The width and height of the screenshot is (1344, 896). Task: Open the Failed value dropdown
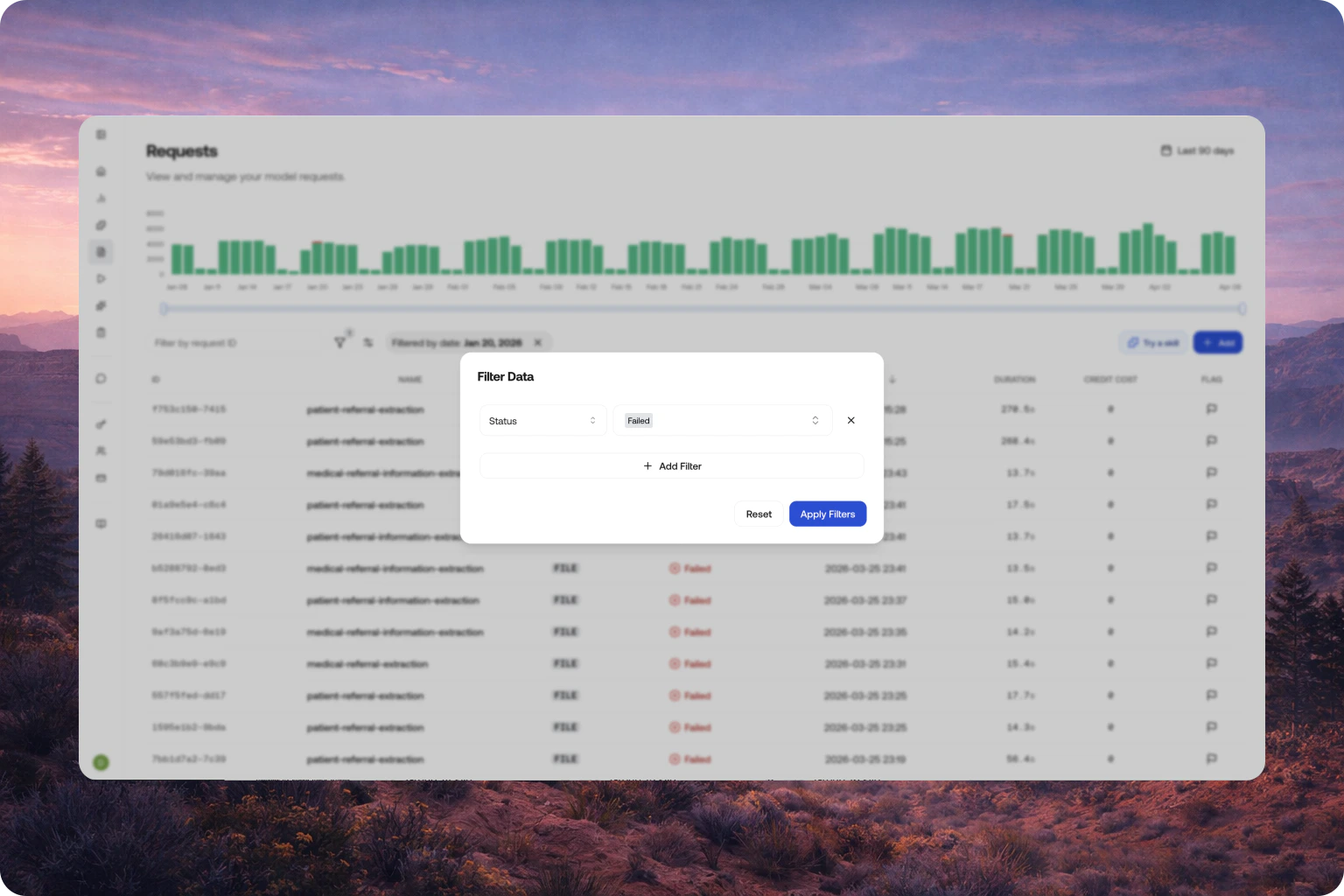[723, 421]
